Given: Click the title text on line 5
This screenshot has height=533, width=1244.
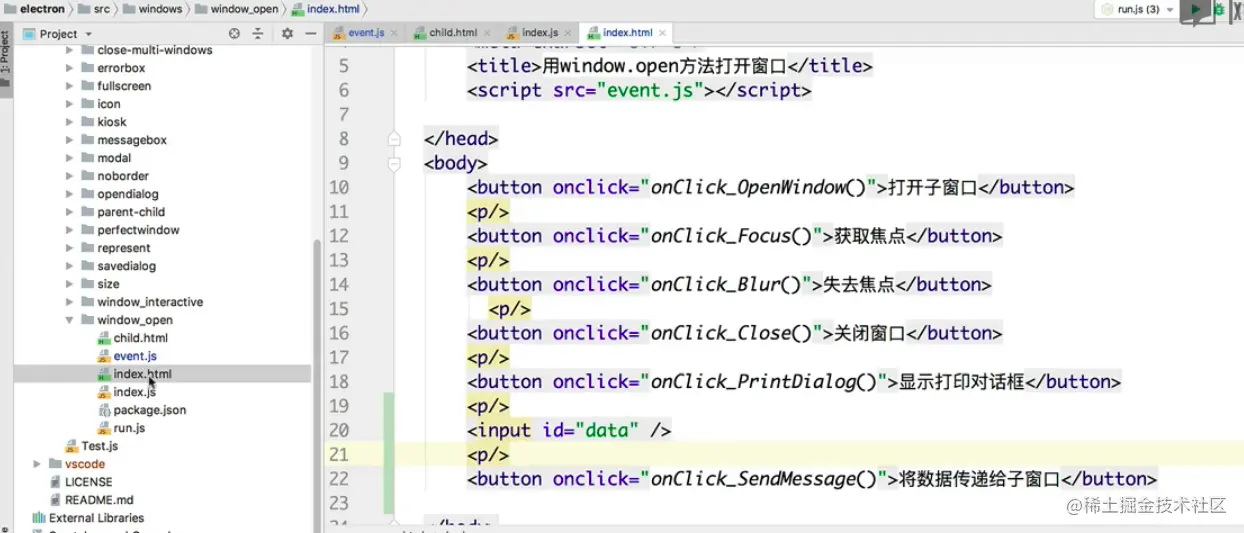Looking at the screenshot, I should click(x=664, y=66).
